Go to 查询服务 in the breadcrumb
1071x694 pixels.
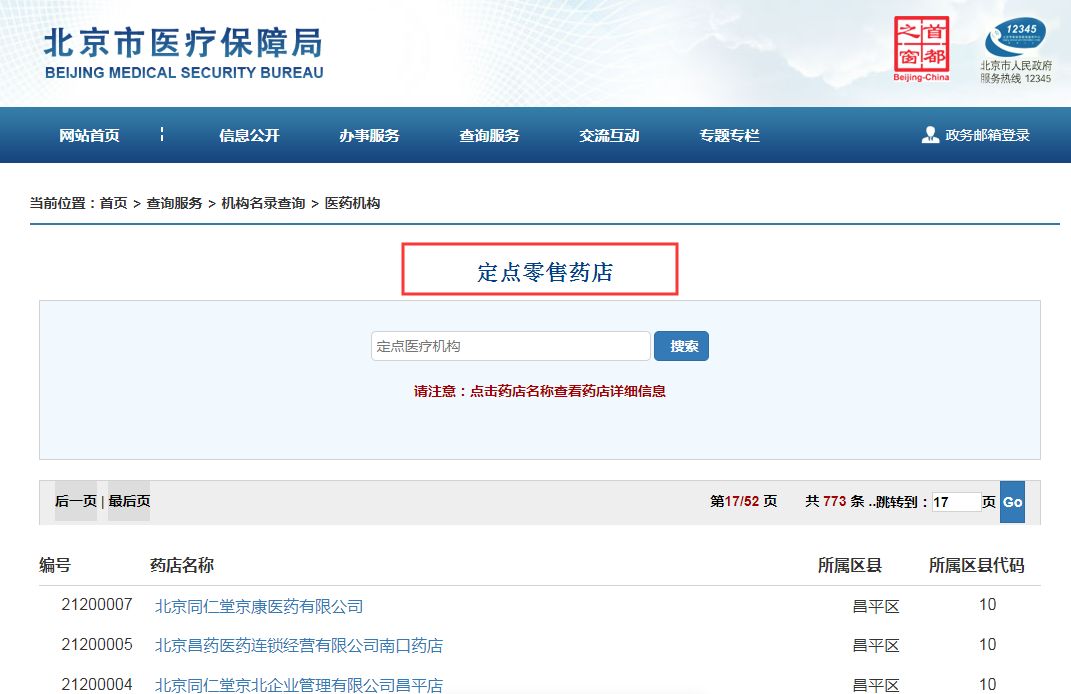[x=174, y=203]
